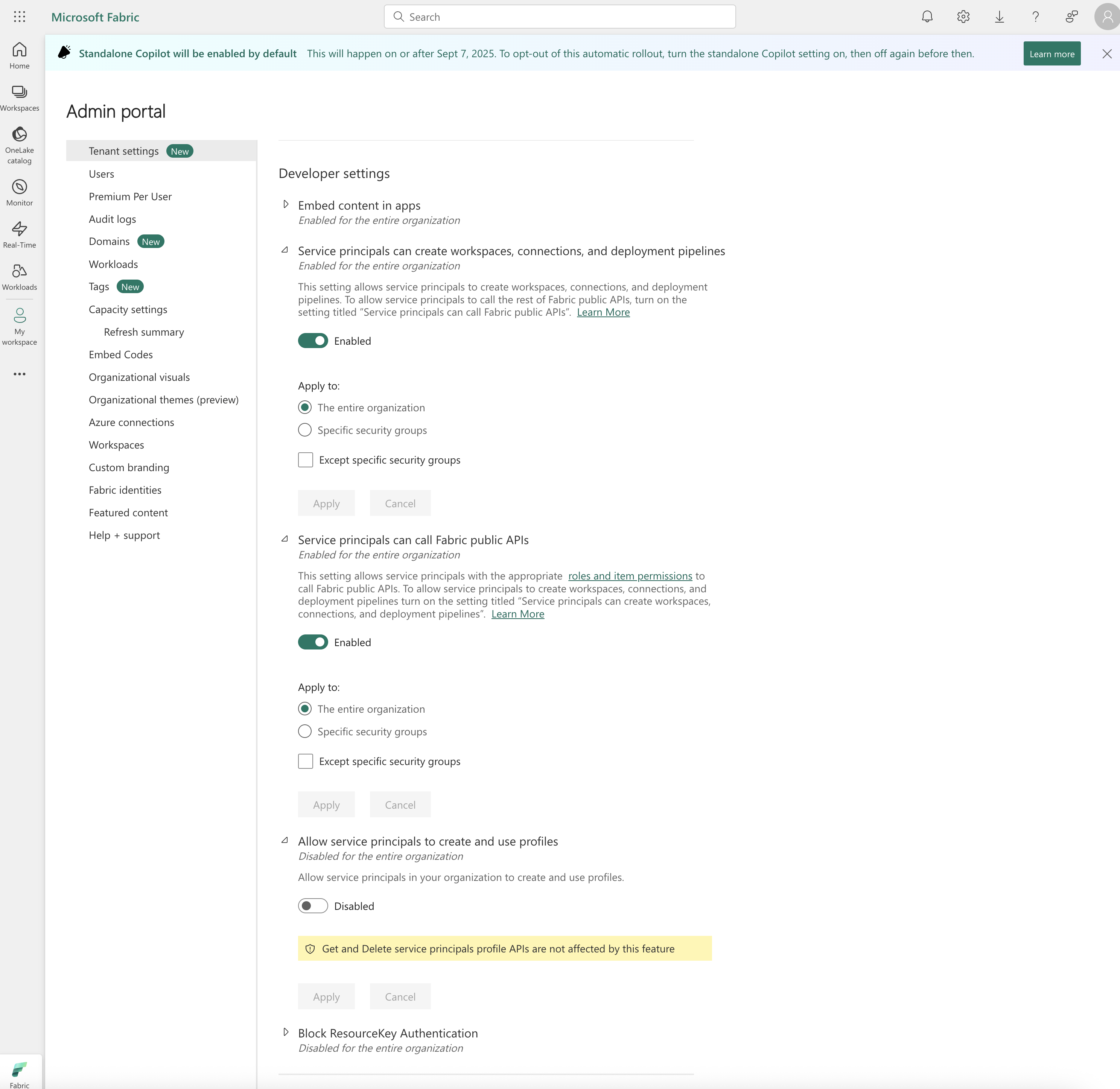Click the Workloads sidebar icon
Image resolution: width=1120 pixels, height=1089 pixels.
tap(20, 277)
